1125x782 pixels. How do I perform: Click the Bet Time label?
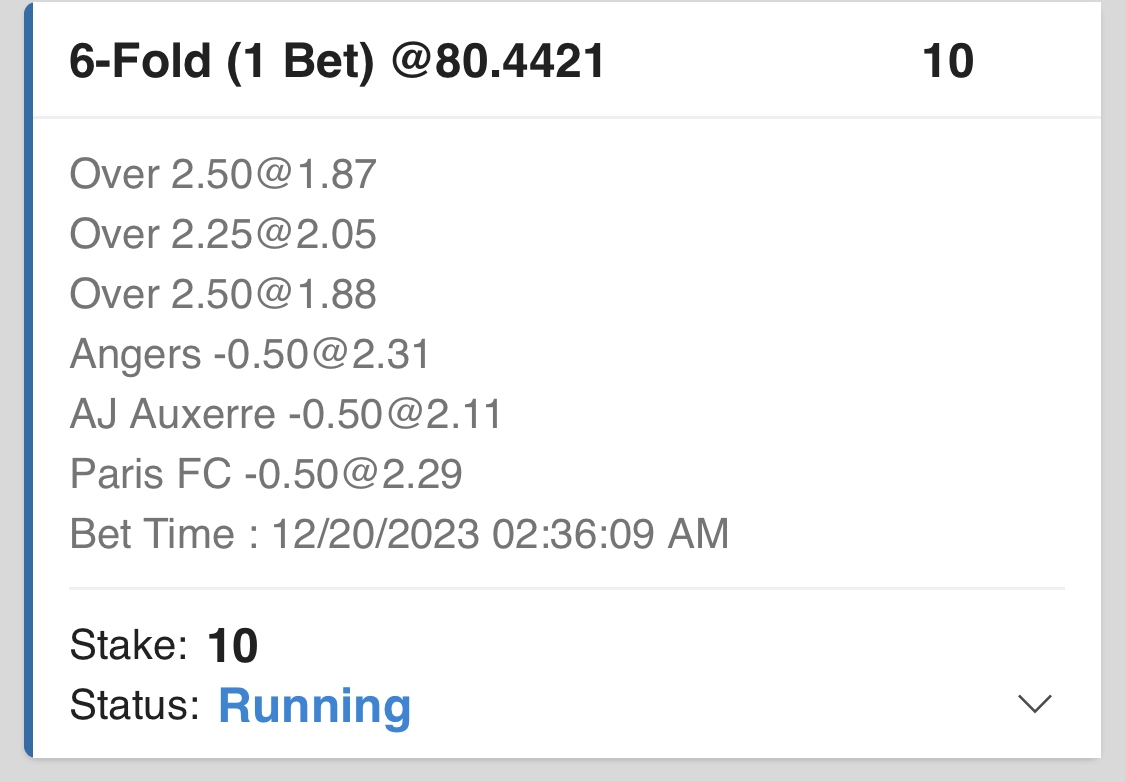point(153,534)
